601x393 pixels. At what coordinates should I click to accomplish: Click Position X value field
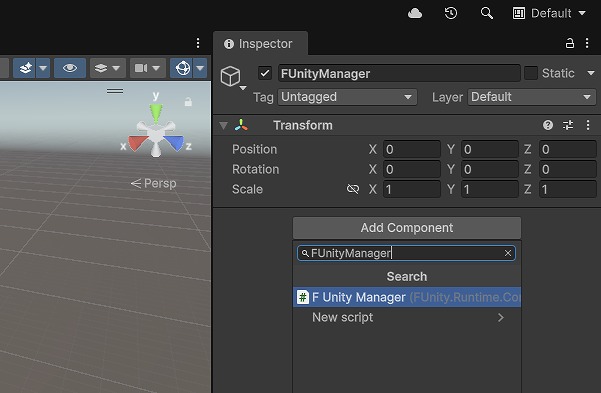[x=412, y=149]
